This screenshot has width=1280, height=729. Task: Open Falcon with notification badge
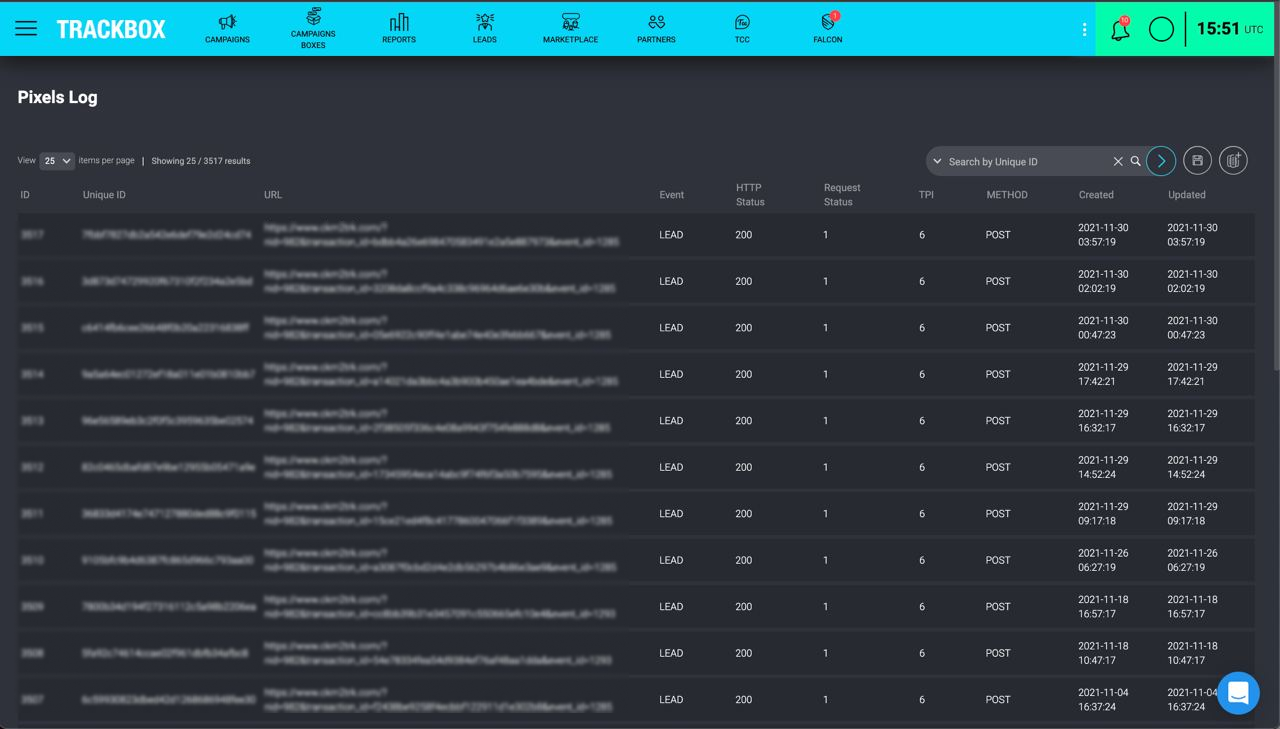[828, 28]
